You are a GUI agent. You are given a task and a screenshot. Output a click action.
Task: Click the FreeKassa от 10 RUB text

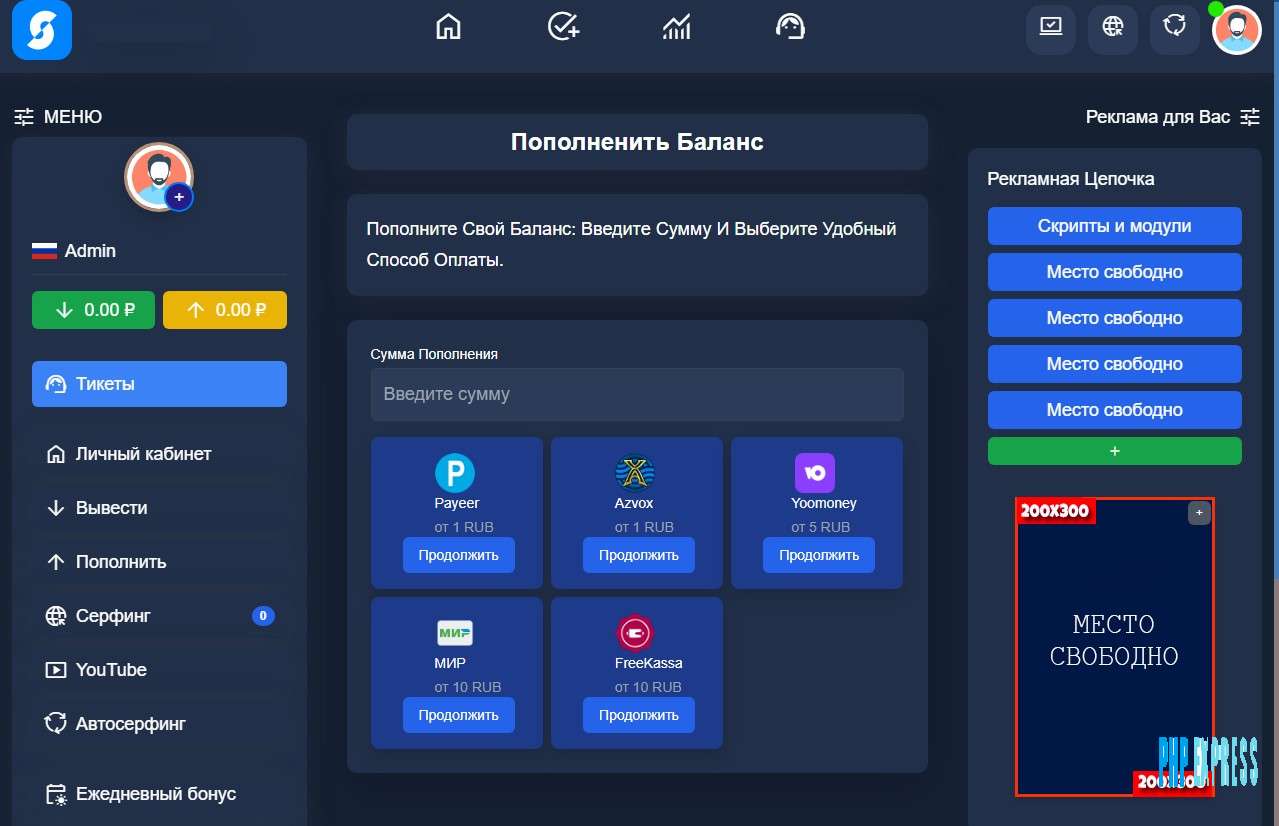[x=648, y=687]
